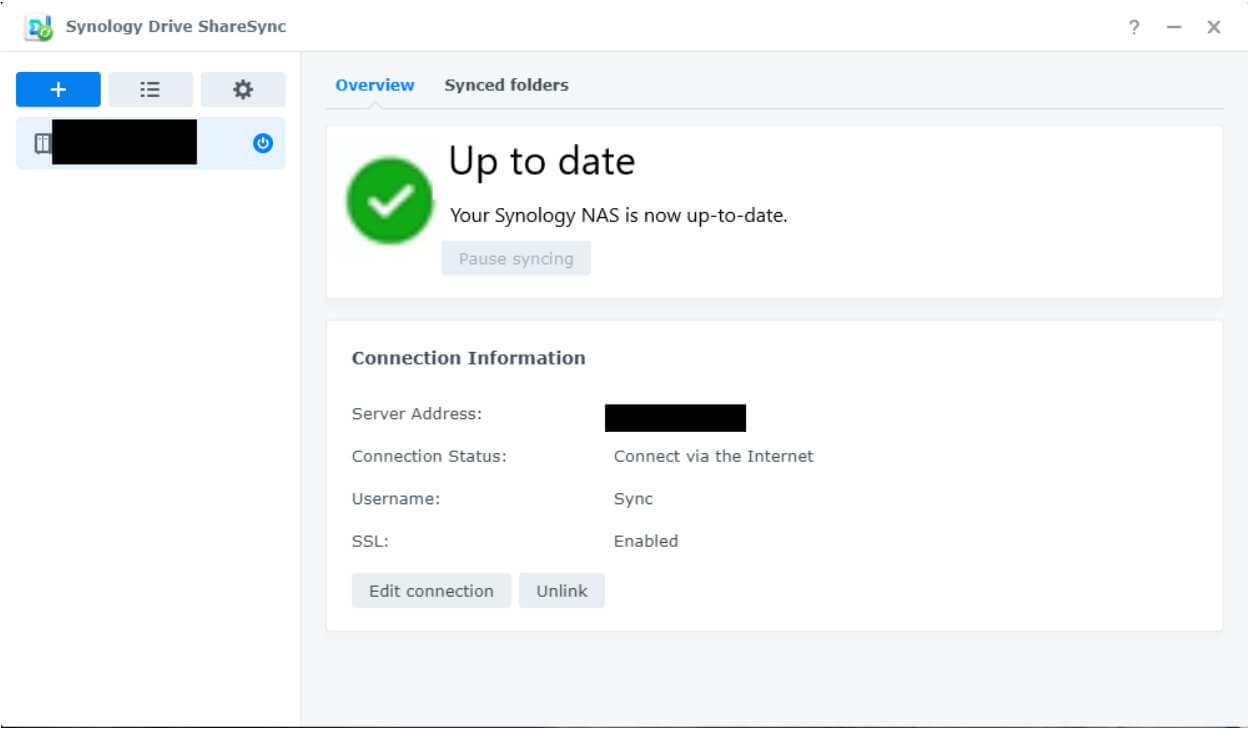Click the green up-to-date checkmark icon
Image resolution: width=1248 pixels, height=729 pixels.
coord(389,199)
